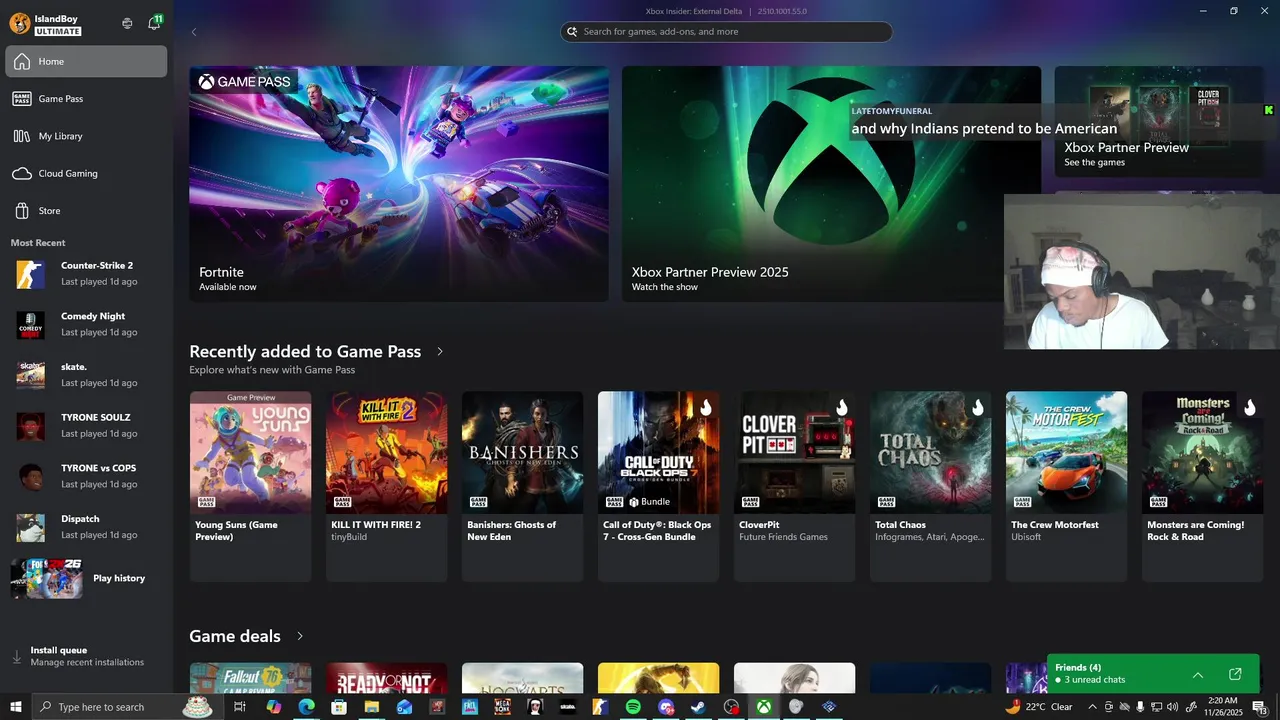Select Home in the sidebar

coord(86,61)
